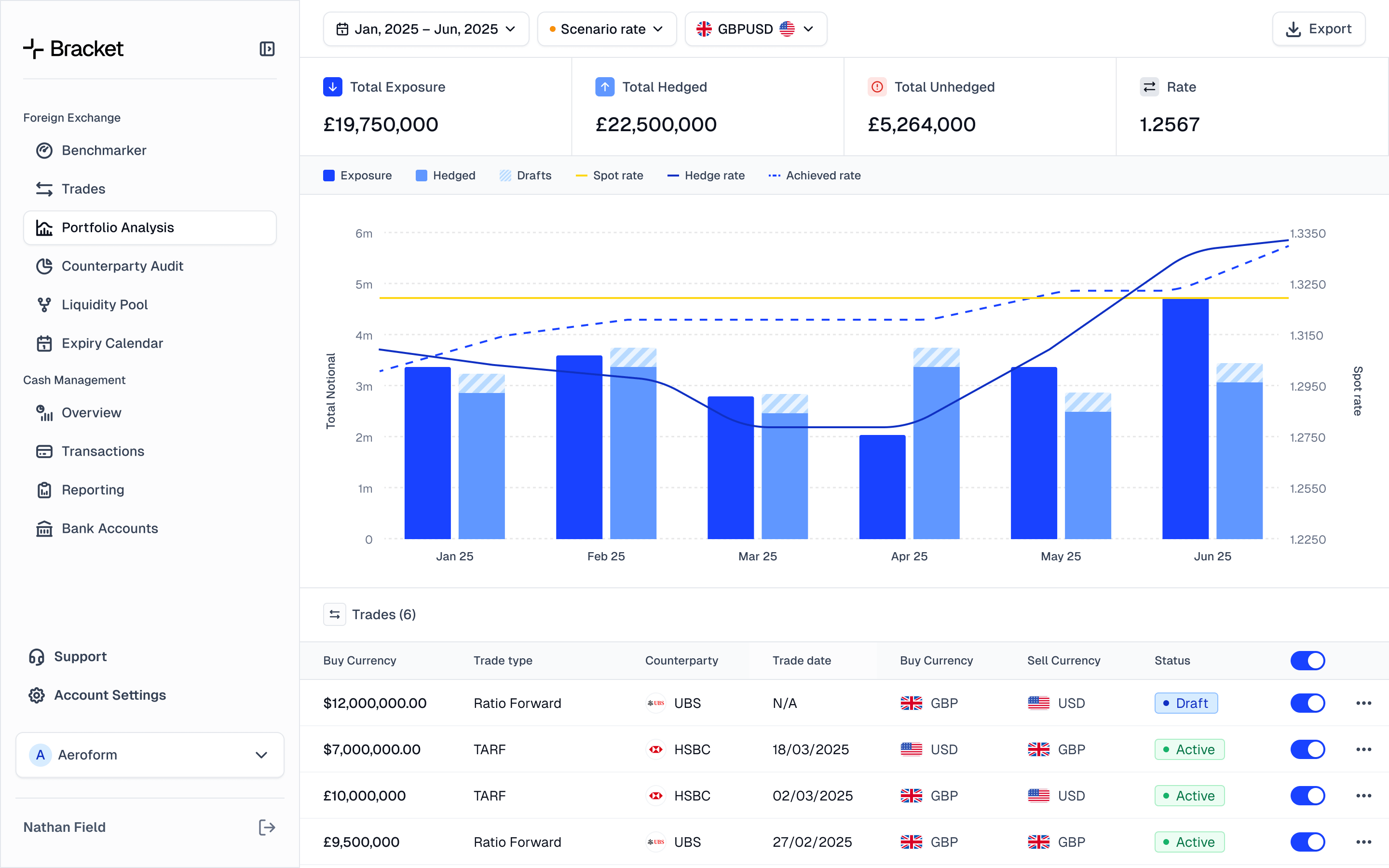Toggle off the $12,000,000 Ratio Forward trade
Viewport: 1389px width, 868px height.
(1307, 703)
